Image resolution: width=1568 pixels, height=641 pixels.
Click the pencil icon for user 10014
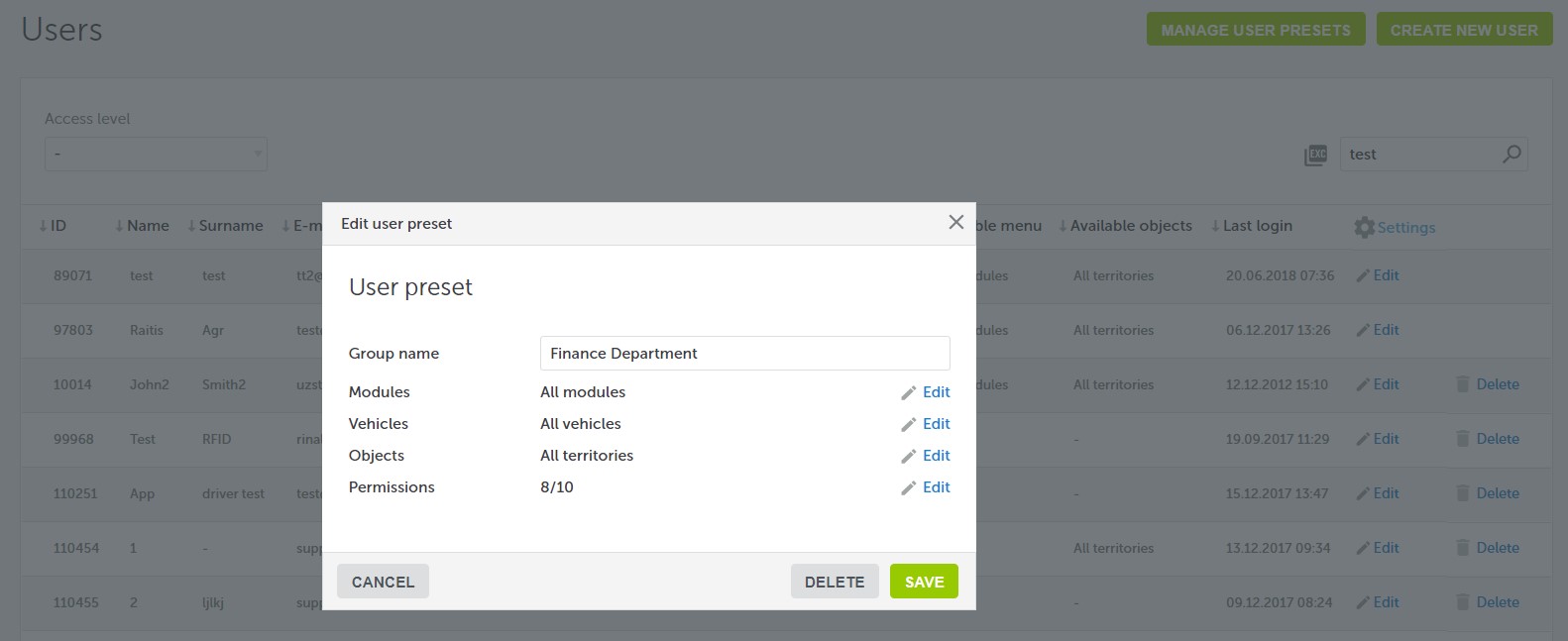[x=1363, y=385]
